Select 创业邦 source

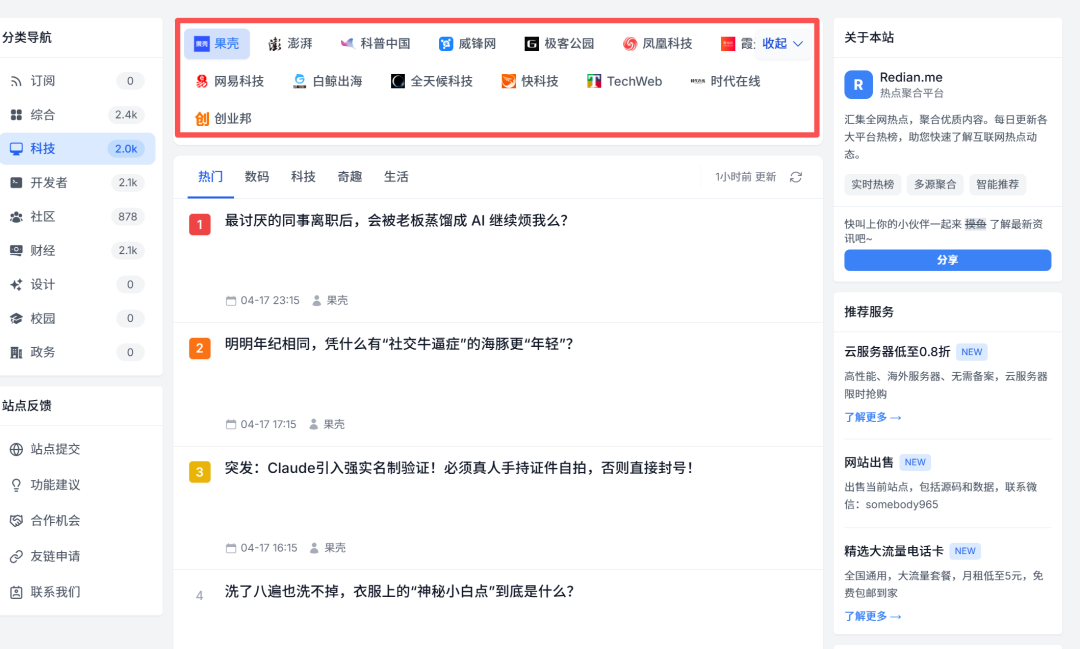[x=223, y=119]
